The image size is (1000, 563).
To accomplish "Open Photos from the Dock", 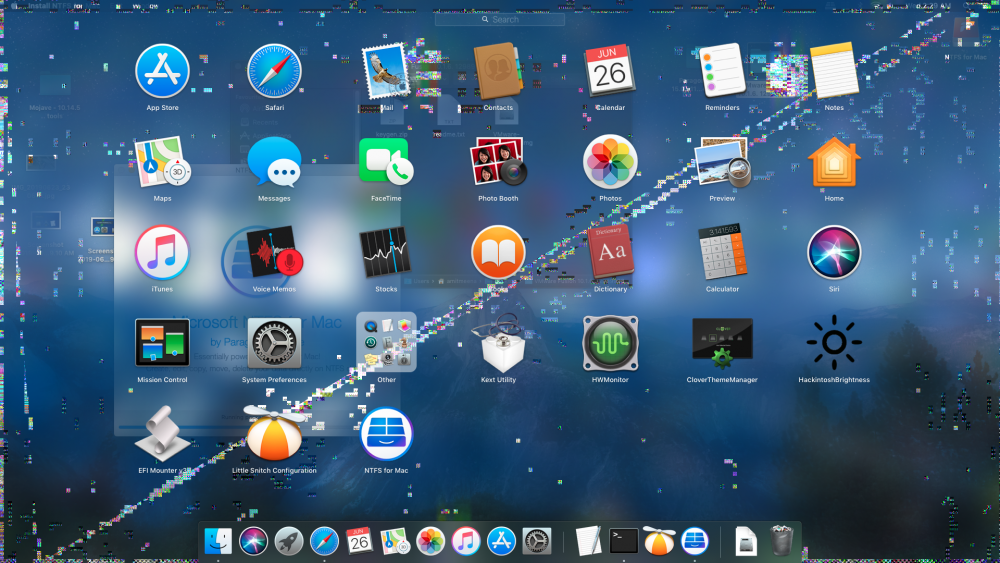I will click(430, 541).
